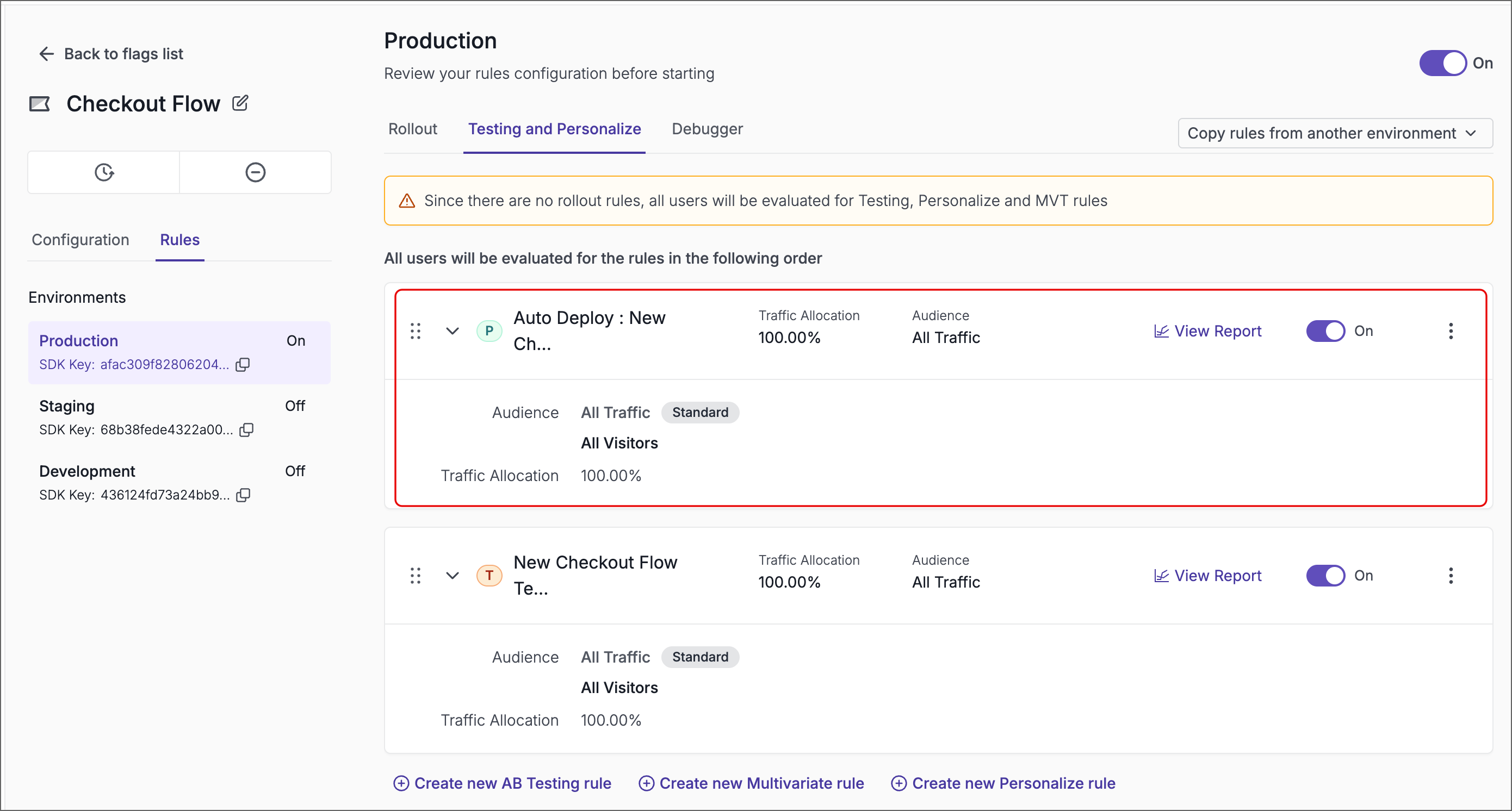Copy the Staging SDK key

(246, 430)
